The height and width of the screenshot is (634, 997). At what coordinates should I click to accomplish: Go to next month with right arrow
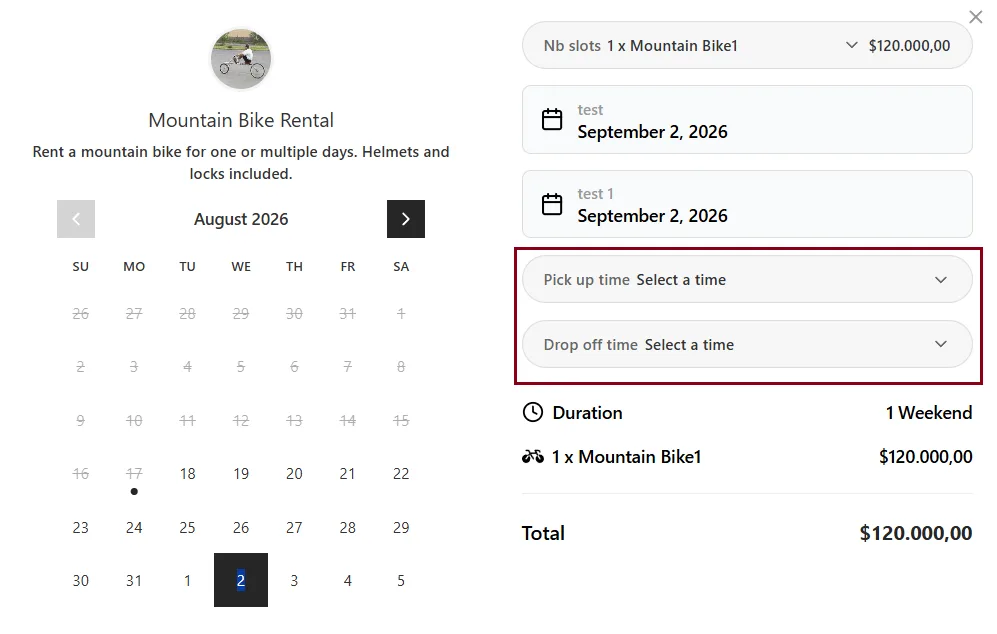coord(406,219)
